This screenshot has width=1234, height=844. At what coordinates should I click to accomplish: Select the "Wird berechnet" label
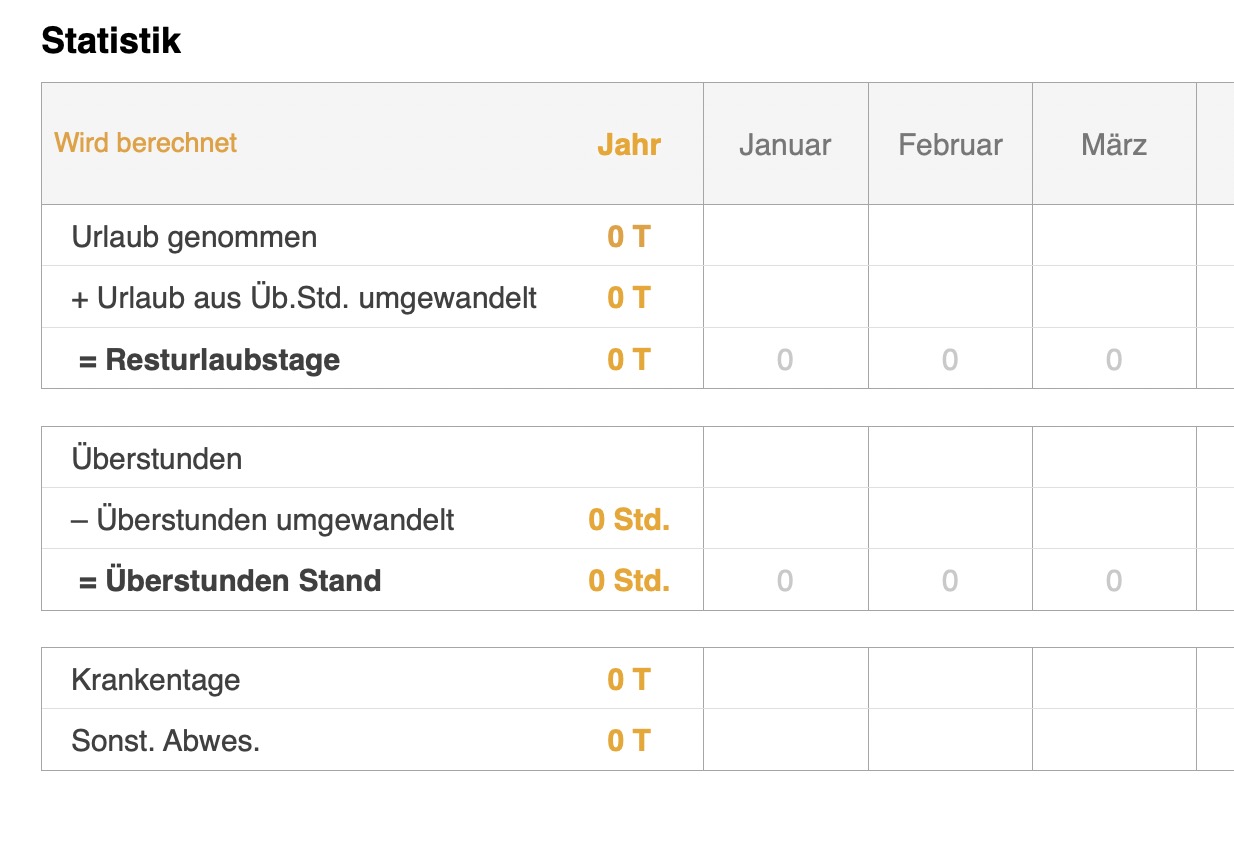145,143
